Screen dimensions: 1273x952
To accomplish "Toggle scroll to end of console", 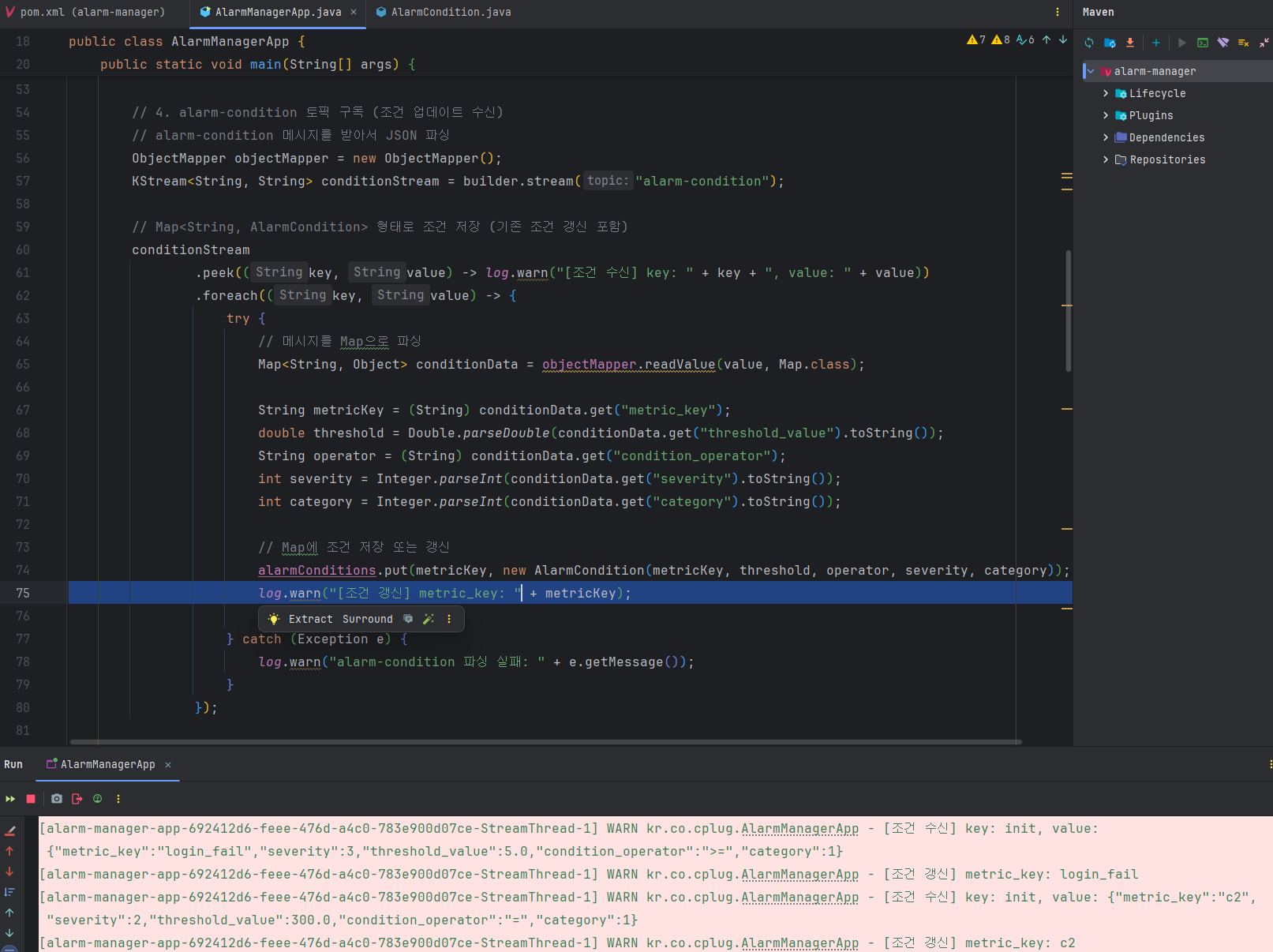I will pos(9,892).
